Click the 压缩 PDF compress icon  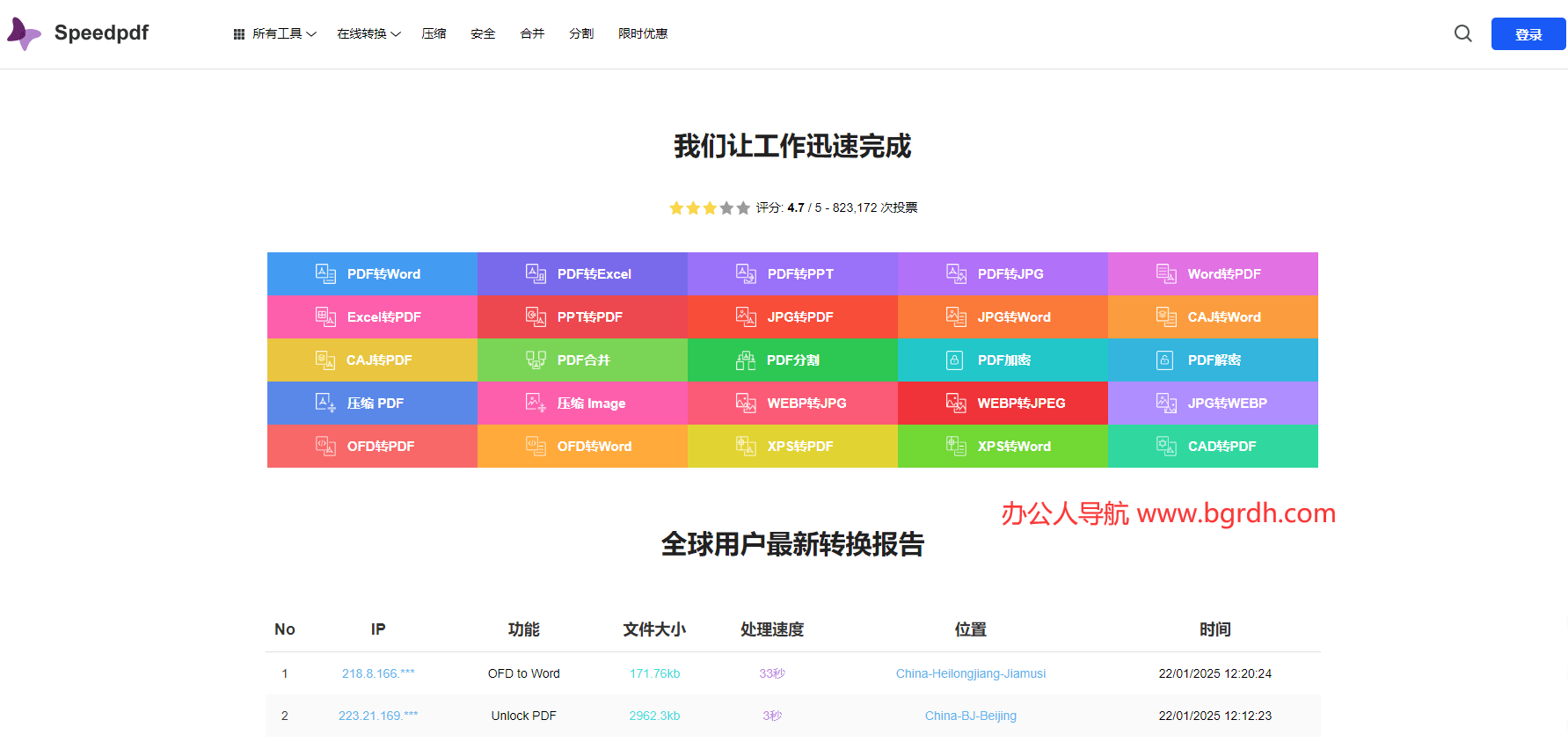click(x=325, y=403)
